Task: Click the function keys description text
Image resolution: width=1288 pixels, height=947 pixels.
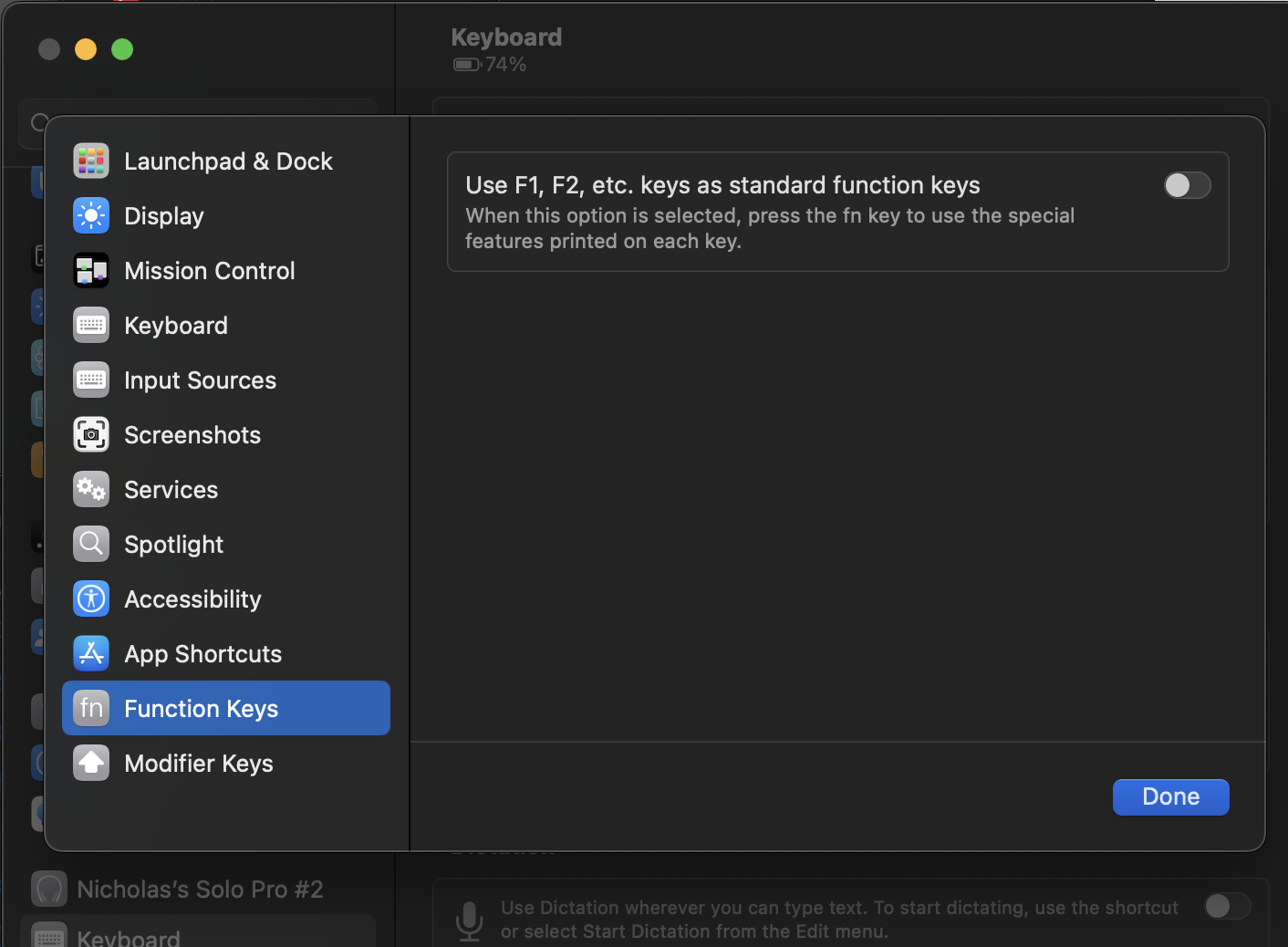Action: point(770,228)
